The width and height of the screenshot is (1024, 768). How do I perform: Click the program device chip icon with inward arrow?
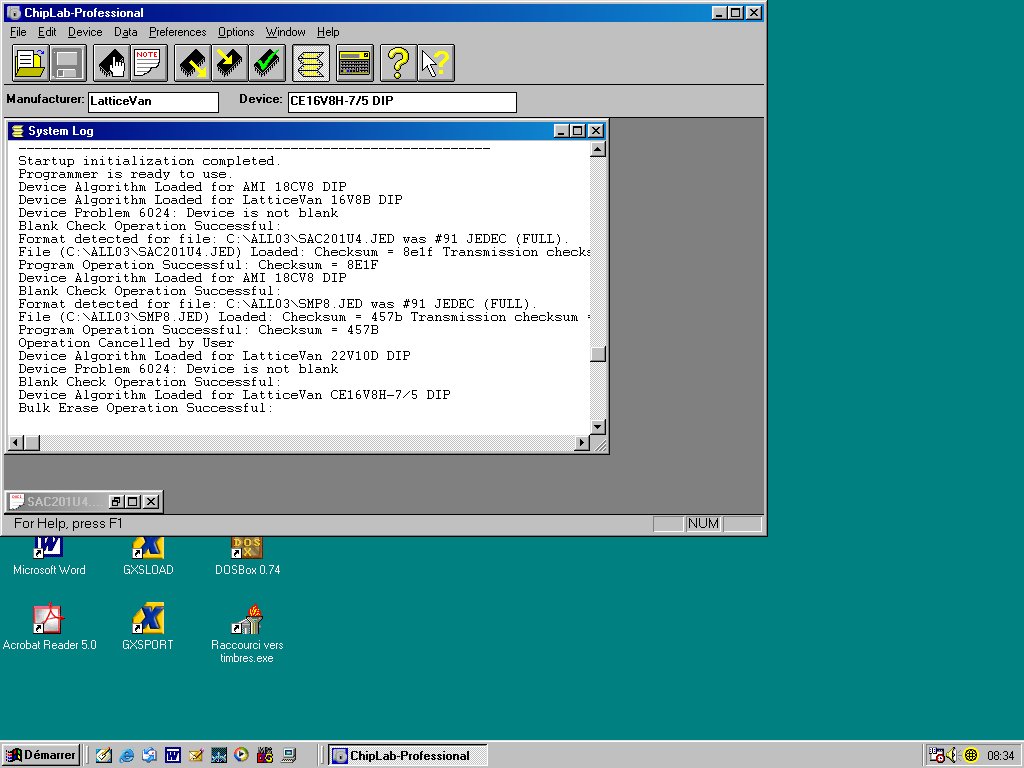230,64
